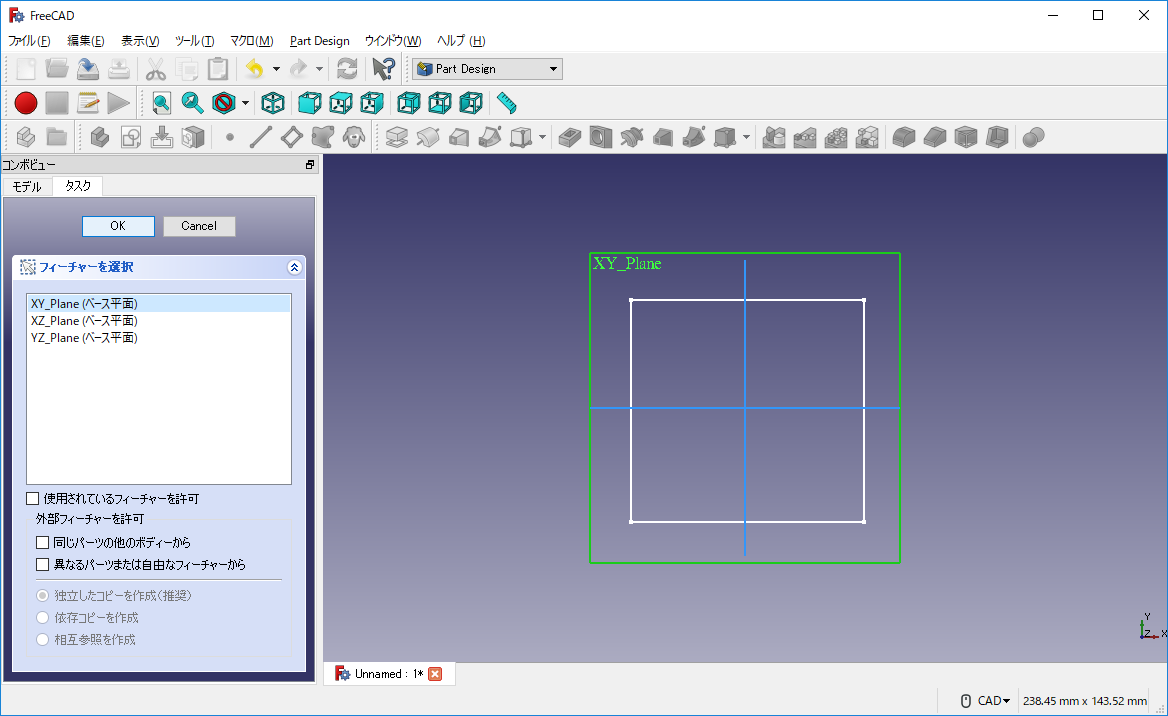Select 依存コピーを作成 radio button

tap(42, 618)
